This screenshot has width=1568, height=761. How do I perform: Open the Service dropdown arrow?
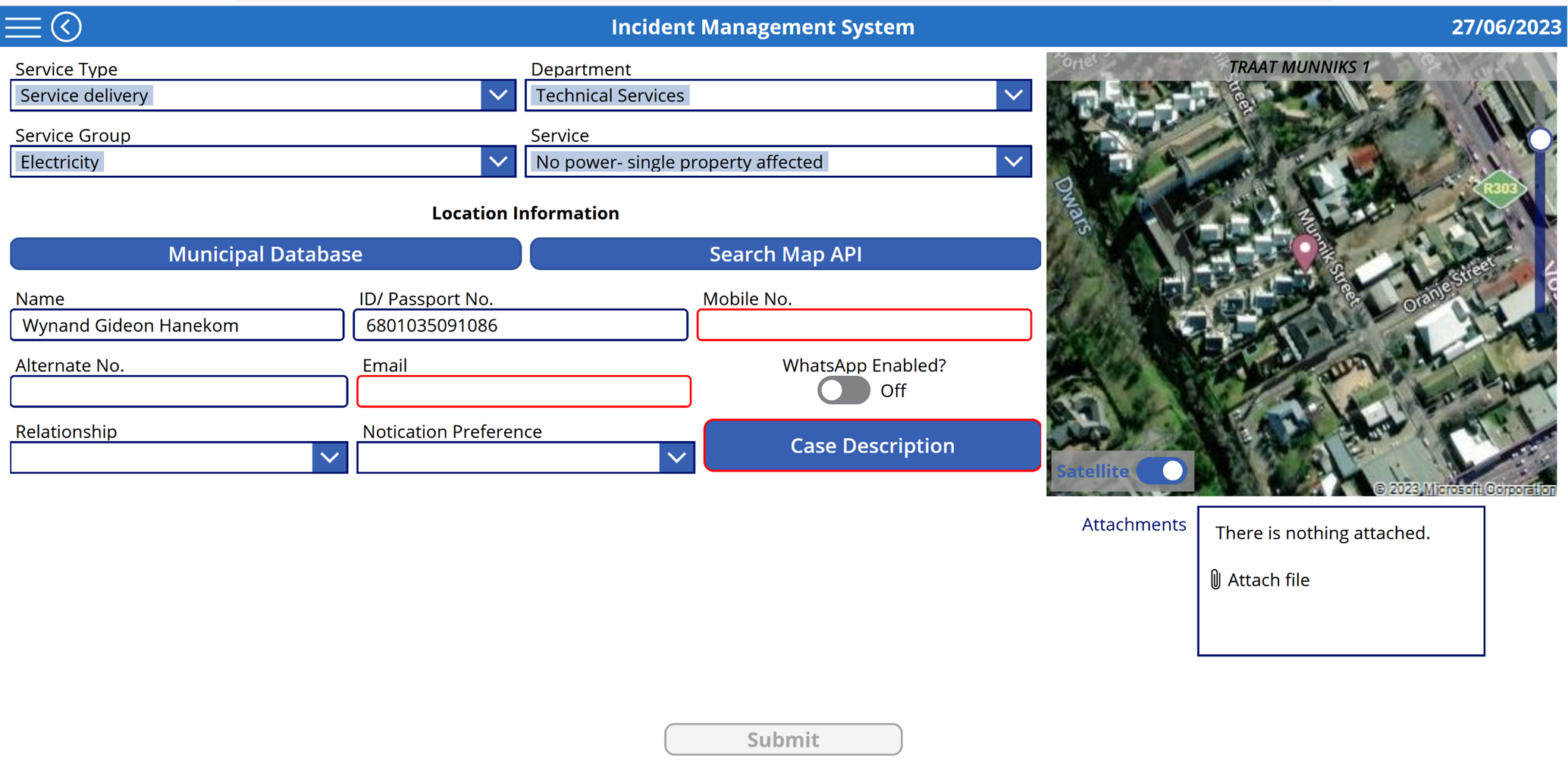click(x=1013, y=161)
